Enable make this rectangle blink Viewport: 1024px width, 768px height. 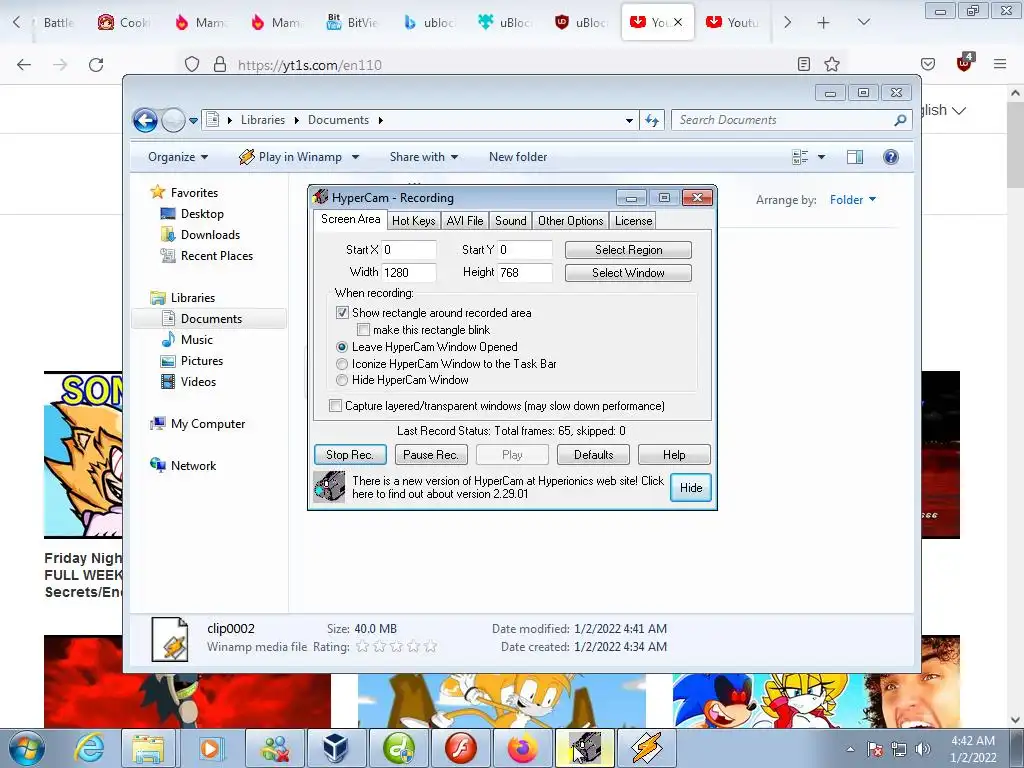(364, 330)
